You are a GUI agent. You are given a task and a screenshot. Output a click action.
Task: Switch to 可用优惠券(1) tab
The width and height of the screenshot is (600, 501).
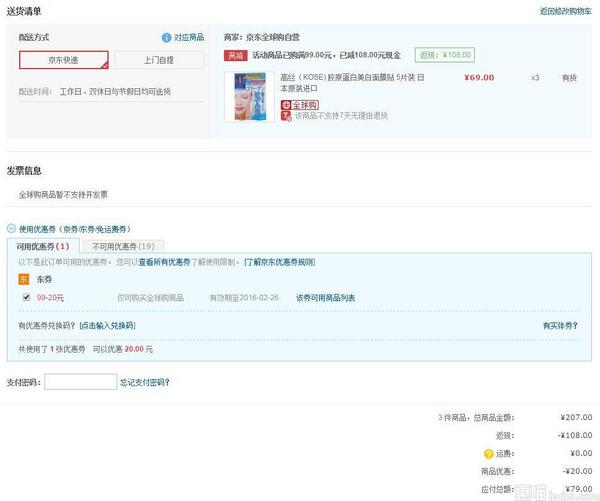(x=43, y=246)
